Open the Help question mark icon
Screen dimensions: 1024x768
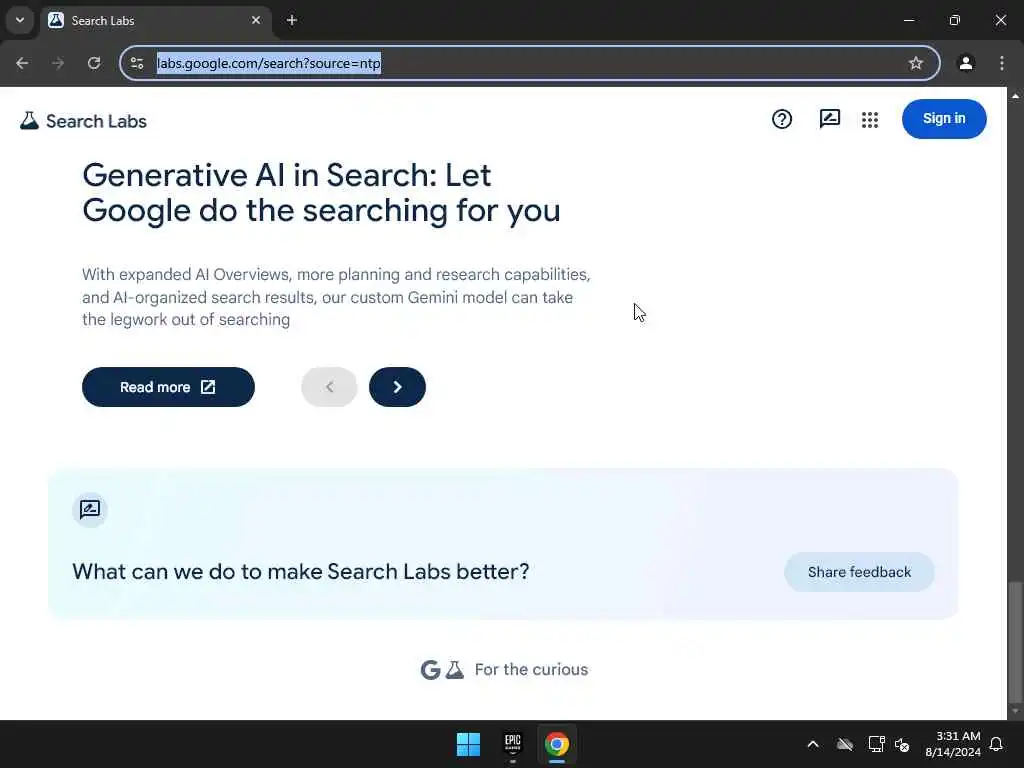[x=782, y=119]
